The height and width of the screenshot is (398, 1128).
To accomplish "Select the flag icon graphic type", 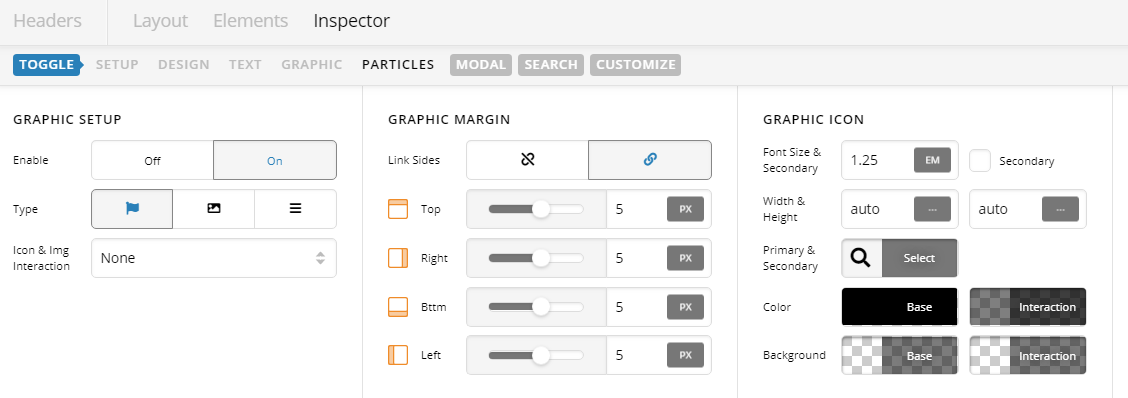I will point(132,209).
